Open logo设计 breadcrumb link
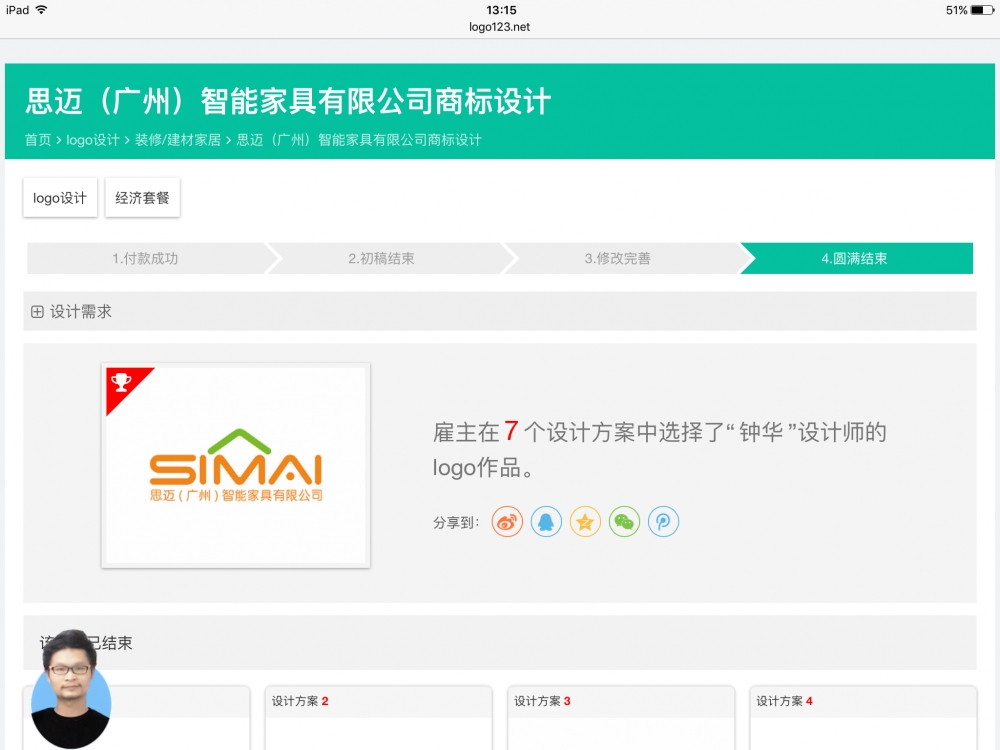Viewport: 1000px width, 750px height. coord(93,140)
